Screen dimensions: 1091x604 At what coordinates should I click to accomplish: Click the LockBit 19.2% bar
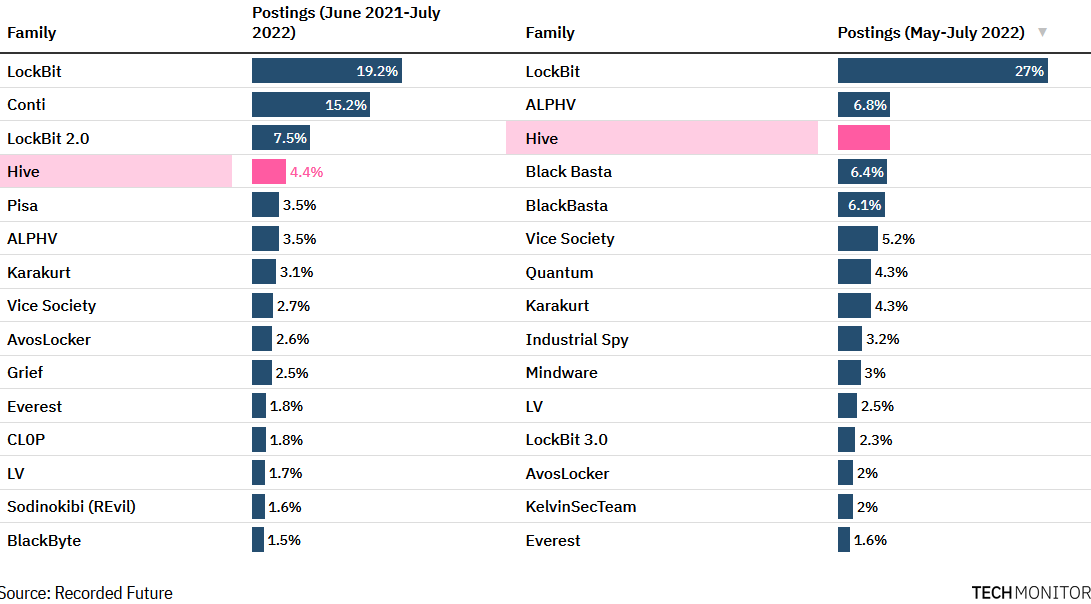[x=326, y=71]
